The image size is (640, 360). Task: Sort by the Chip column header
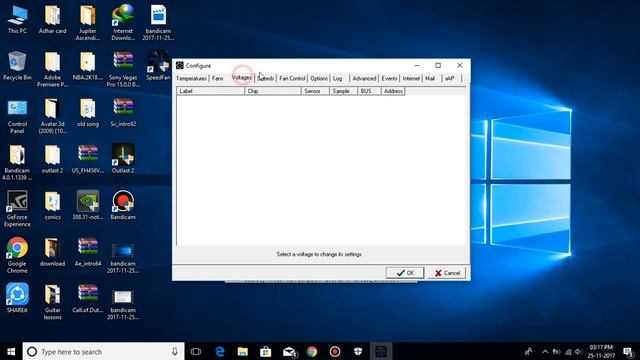point(273,91)
